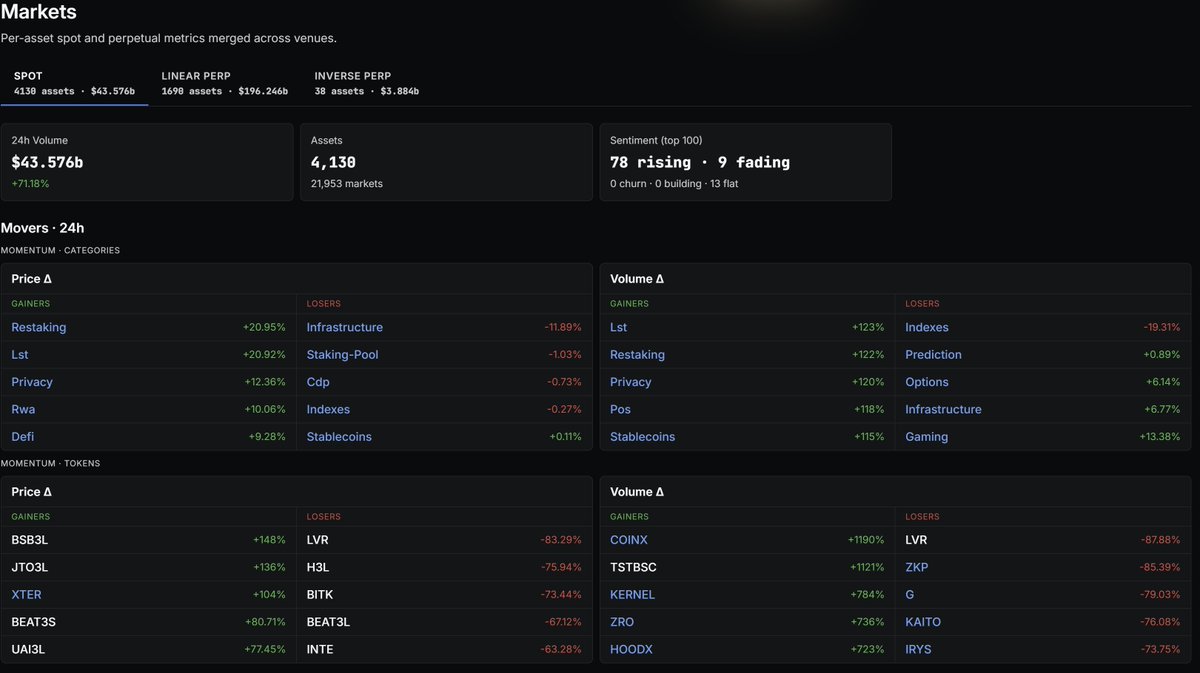Select the INVERSE PERP tab
This screenshot has height=673, width=1200.
[366, 83]
